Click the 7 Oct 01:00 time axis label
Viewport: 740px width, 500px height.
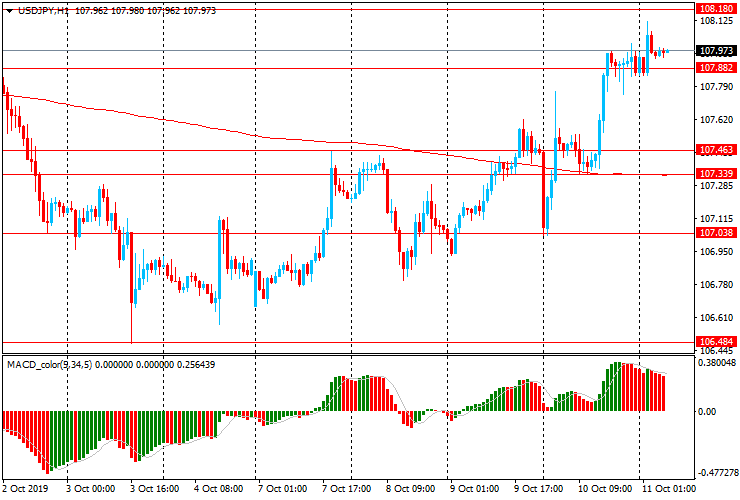[283, 488]
